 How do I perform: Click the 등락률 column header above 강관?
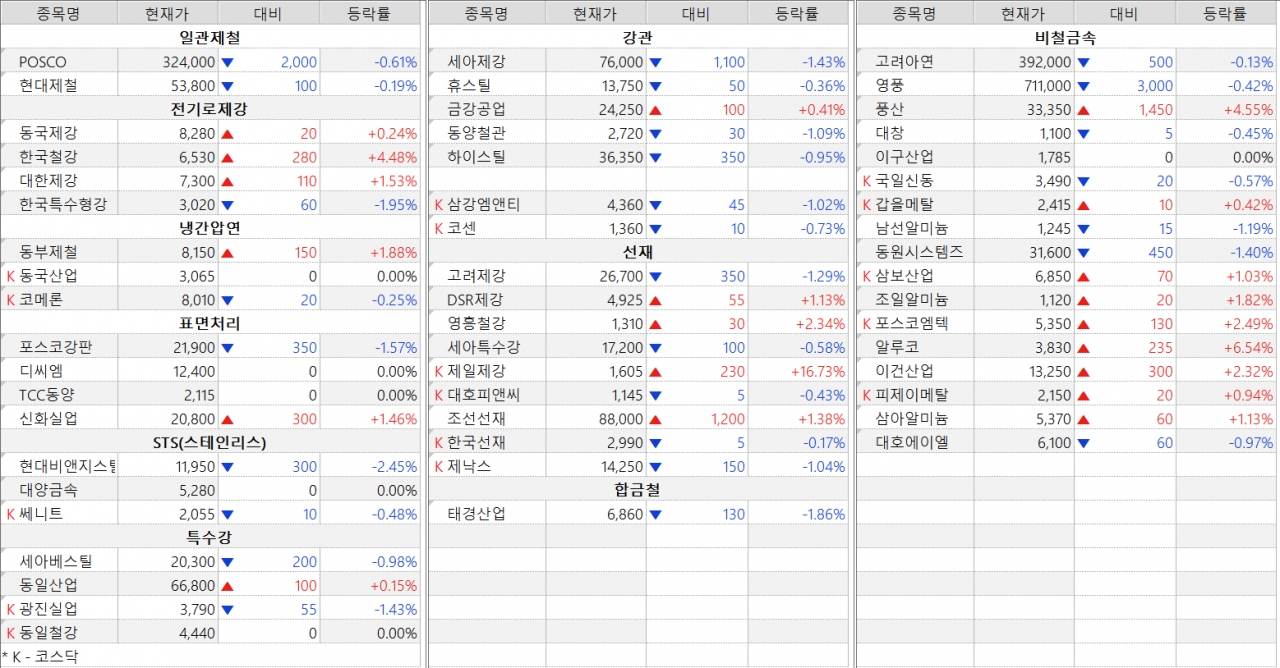pyautogui.click(x=797, y=13)
